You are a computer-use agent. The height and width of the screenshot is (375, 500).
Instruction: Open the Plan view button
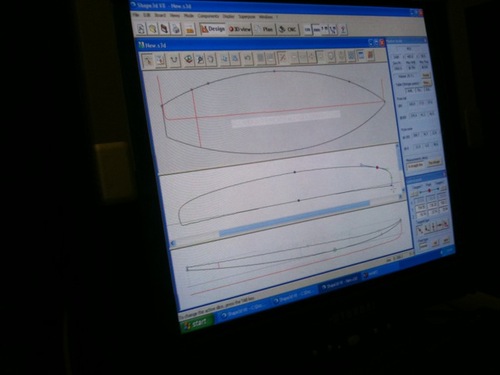tap(265, 29)
